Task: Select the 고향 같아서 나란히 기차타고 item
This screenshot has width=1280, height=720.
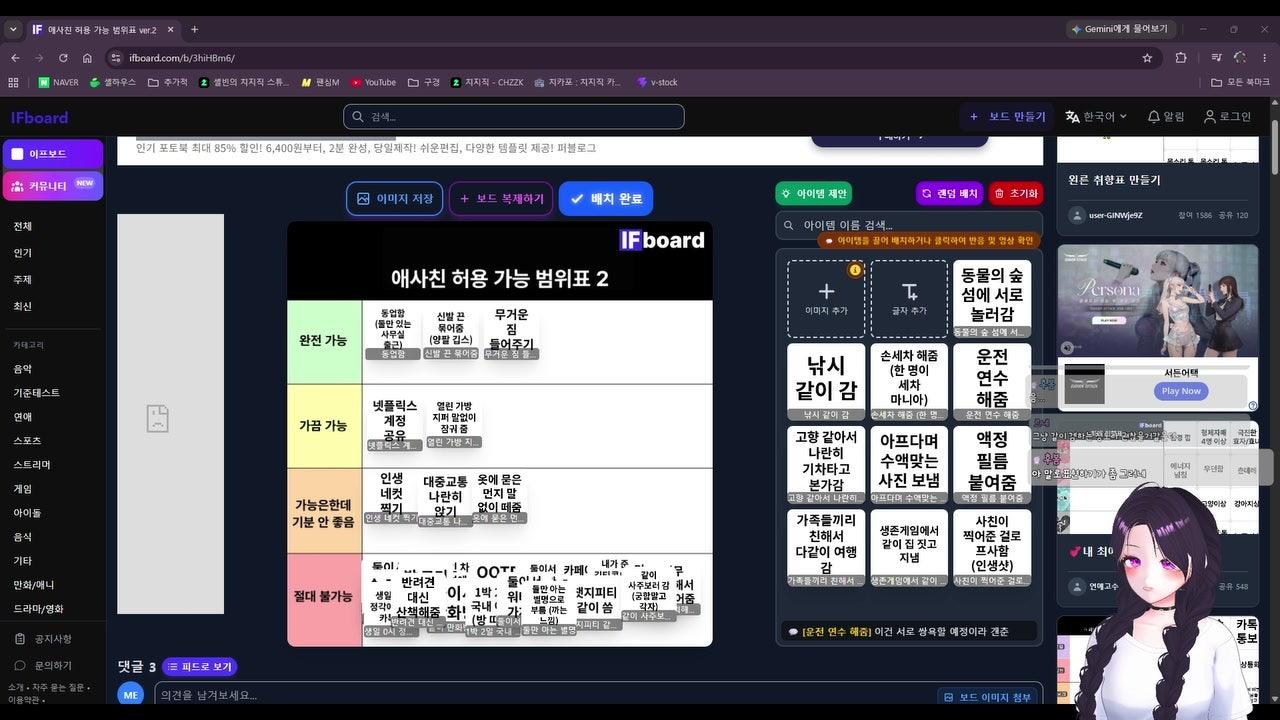Action: coord(826,465)
